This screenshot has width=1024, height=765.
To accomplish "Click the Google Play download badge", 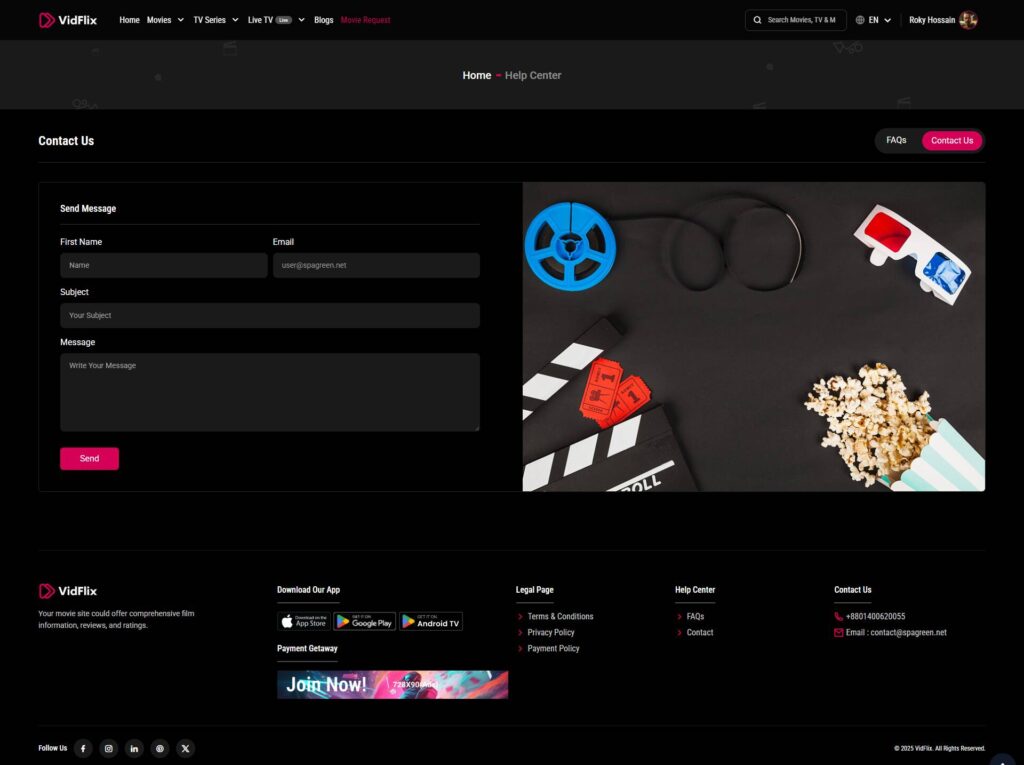I will 364,621.
